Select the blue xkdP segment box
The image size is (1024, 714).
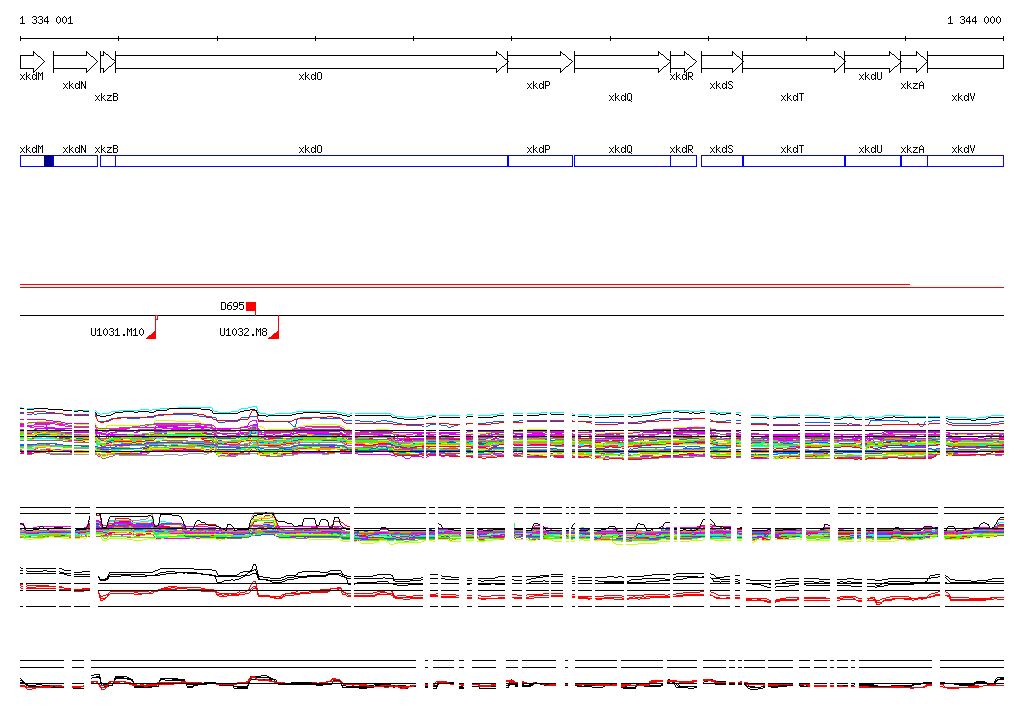click(x=540, y=161)
